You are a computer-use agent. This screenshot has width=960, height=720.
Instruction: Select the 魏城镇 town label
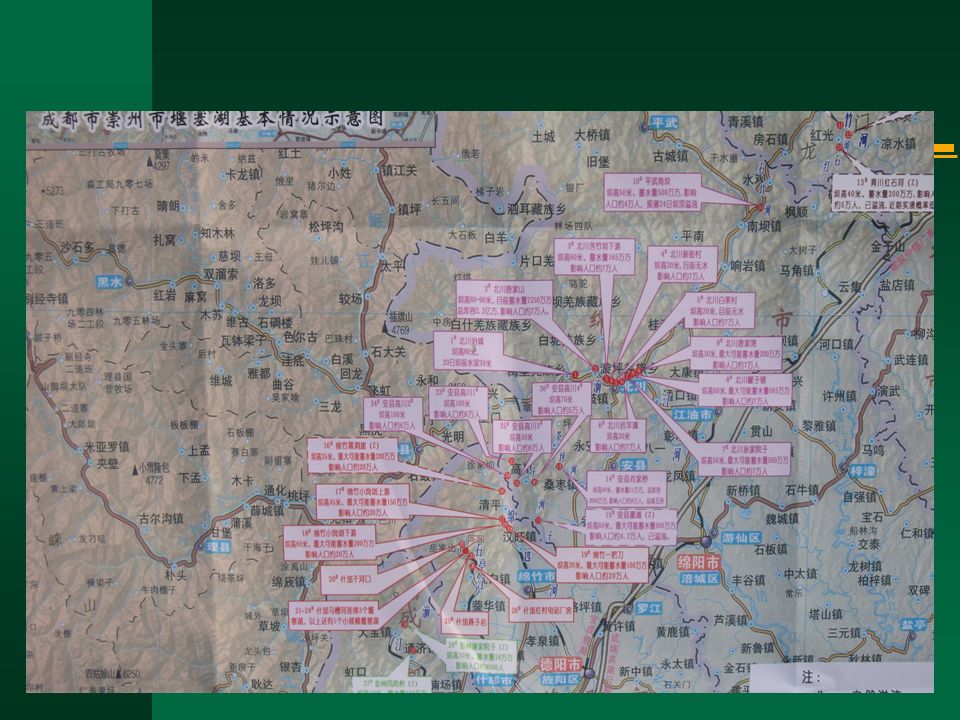click(x=782, y=519)
